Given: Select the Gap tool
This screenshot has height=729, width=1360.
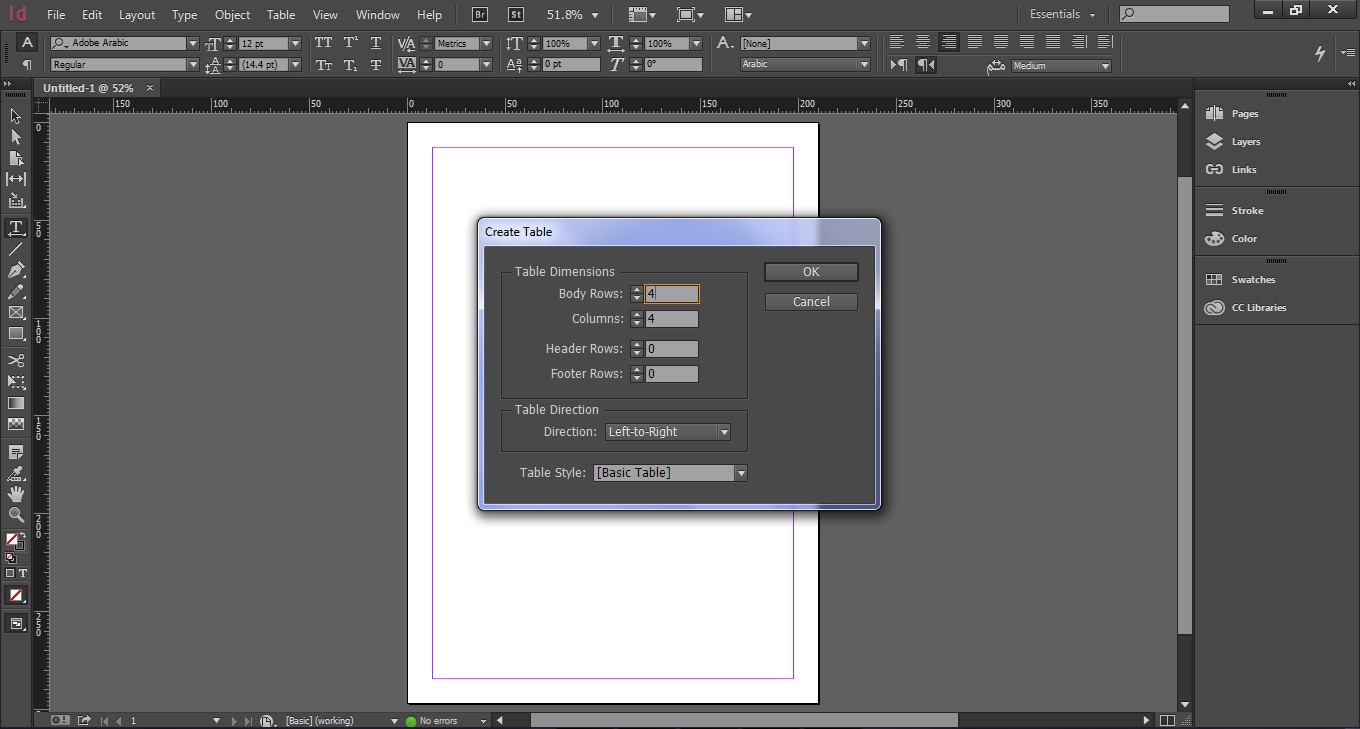Looking at the screenshot, I should [16, 179].
